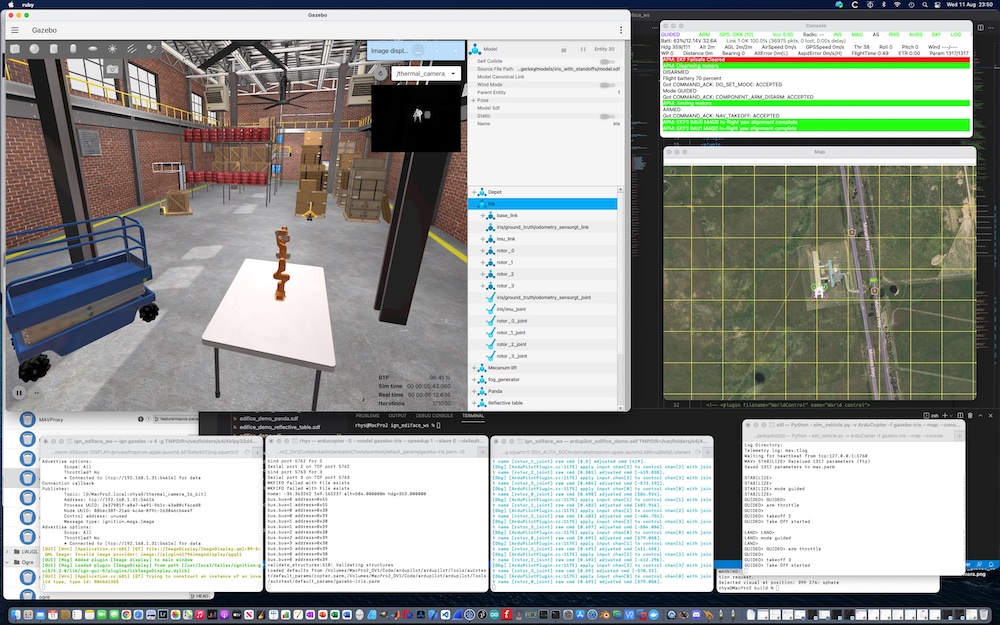Screen dimensions: 1000x625
Task: Pause the Gazebo simulation
Action: pyautogui.click(x=19, y=392)
